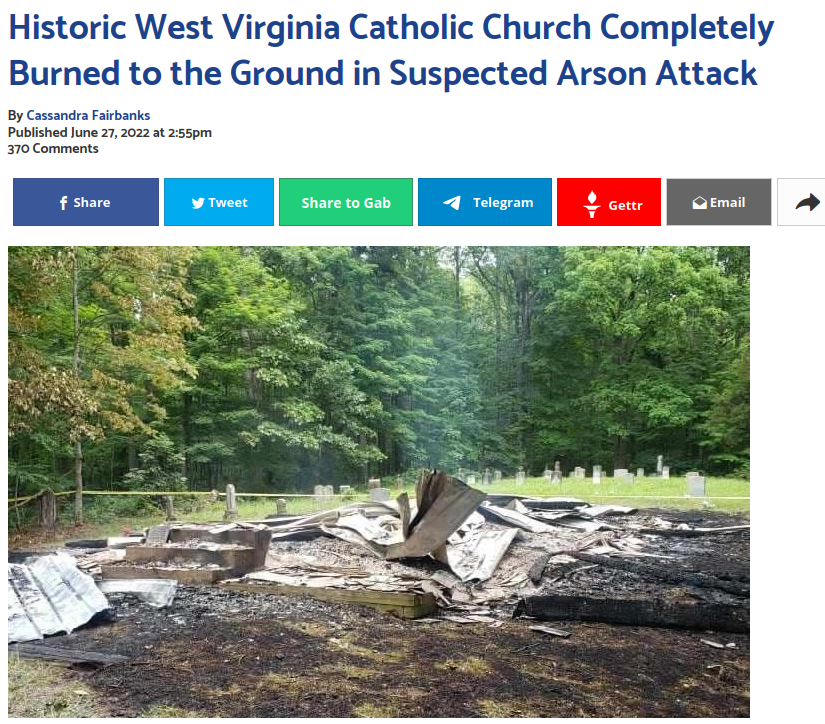Open the 370 Comments link
The image size is (825, 724).
[53, 149]
